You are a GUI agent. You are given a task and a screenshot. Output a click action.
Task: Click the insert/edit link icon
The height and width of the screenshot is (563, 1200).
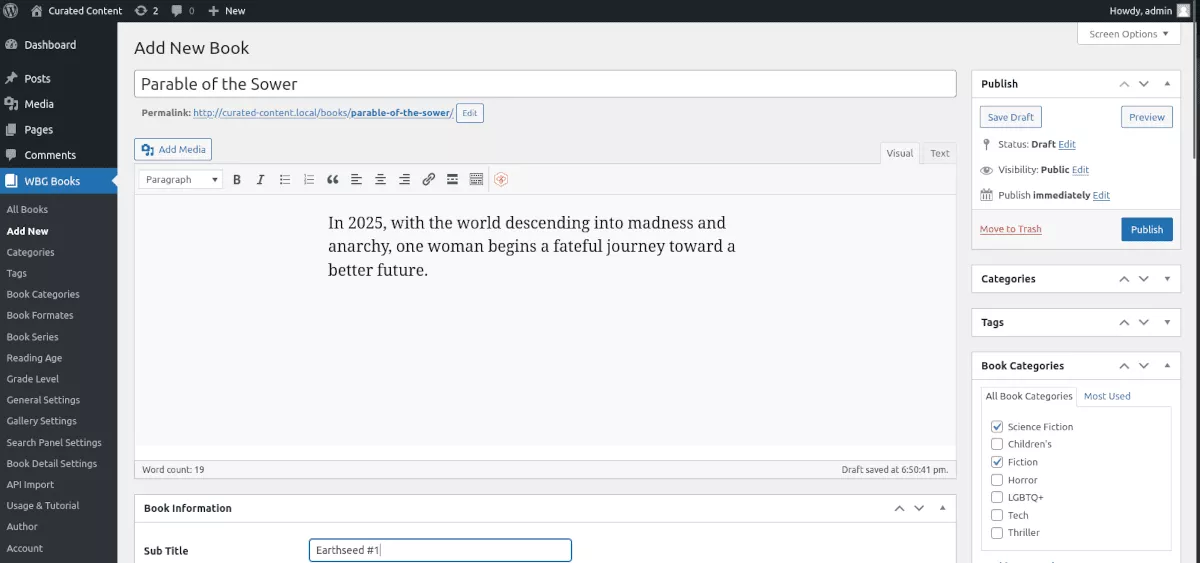pos(429,180)
